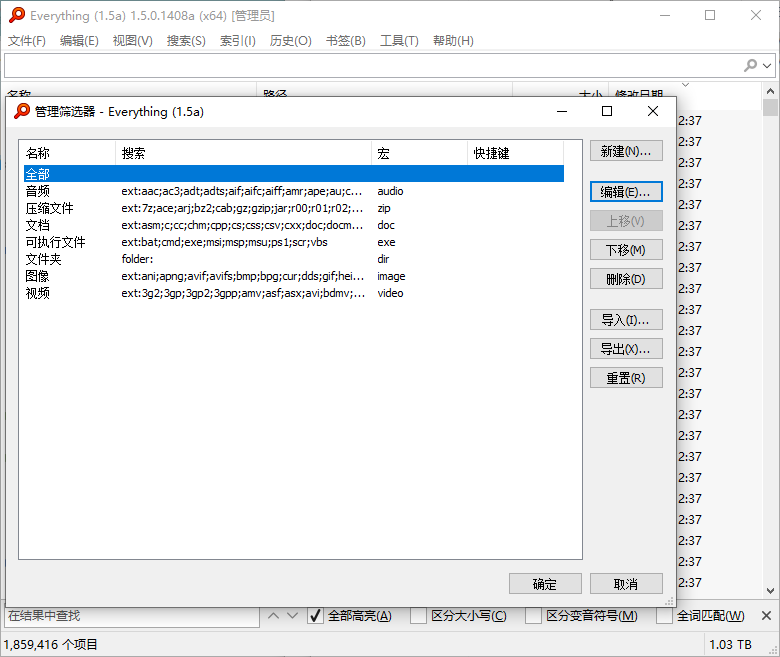Find next result with down chevron
The width and height of the screenshot is (780, 657).
coord(292,616)
